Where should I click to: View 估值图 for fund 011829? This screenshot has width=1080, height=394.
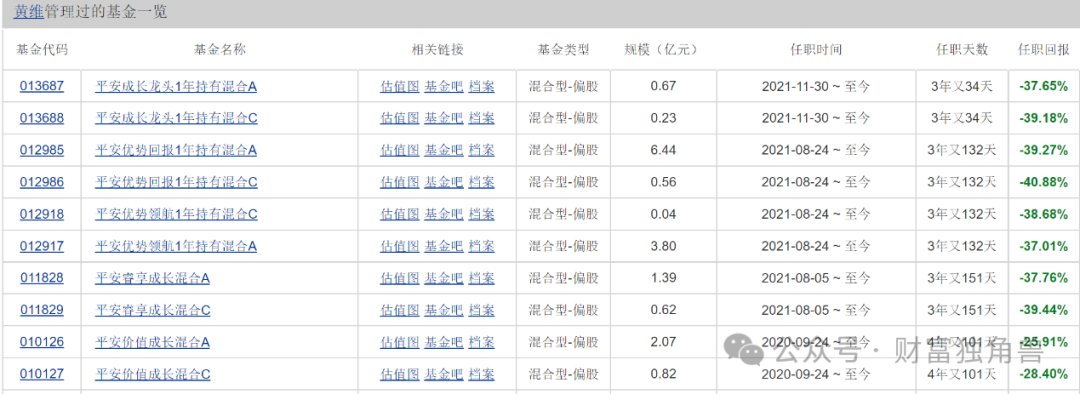point(399,310)
